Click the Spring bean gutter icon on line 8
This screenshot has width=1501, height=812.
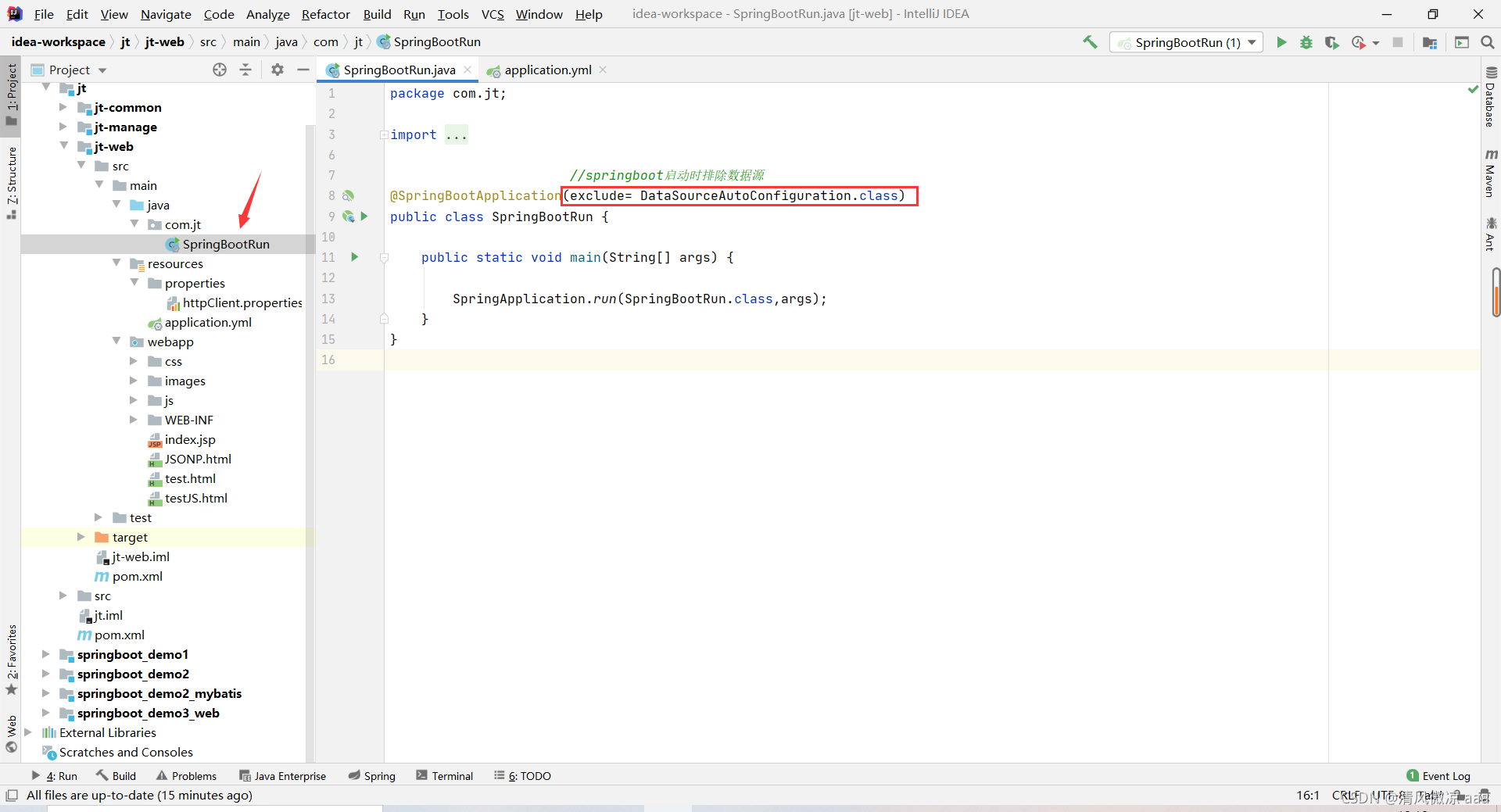pos(349,195)
